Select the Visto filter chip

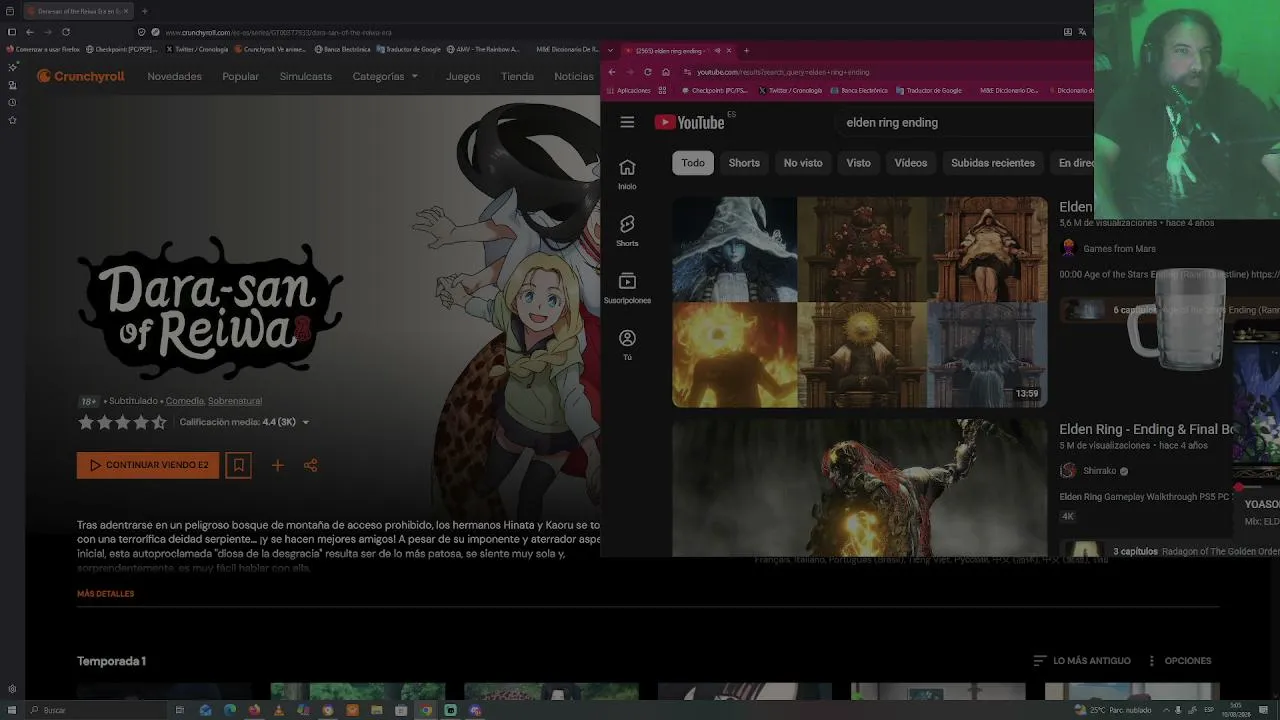tap(859, 163)
